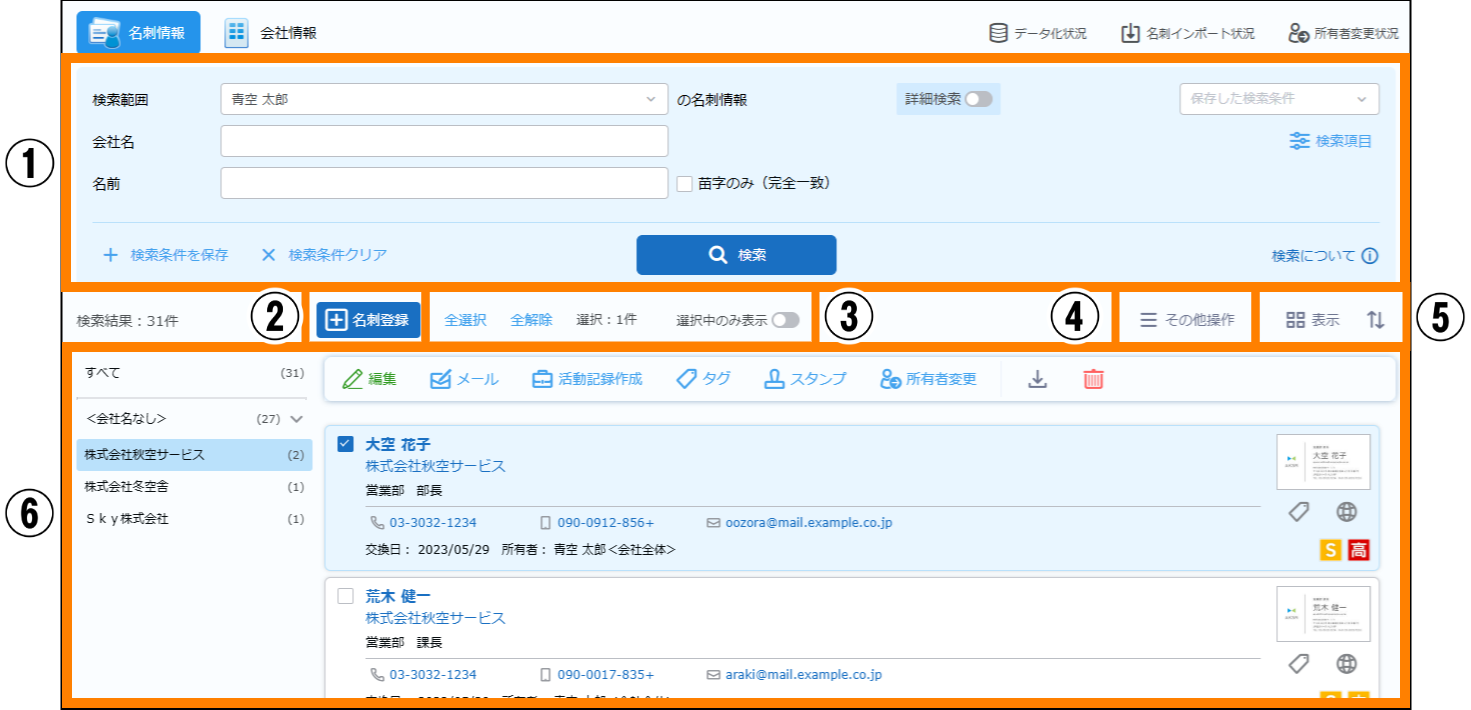Click the download icon in action toolbar

coord(1038,380)
